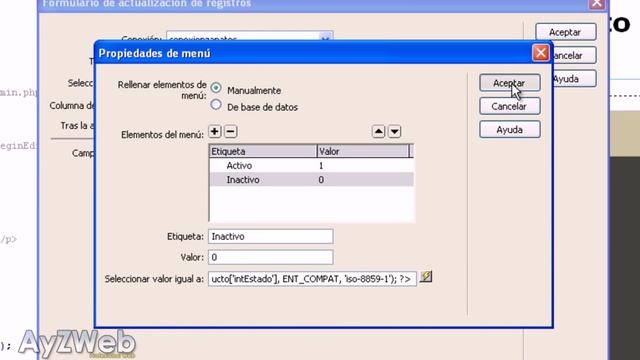
Task: Add a new menu element with plus button
Action: tap(215, 131)
